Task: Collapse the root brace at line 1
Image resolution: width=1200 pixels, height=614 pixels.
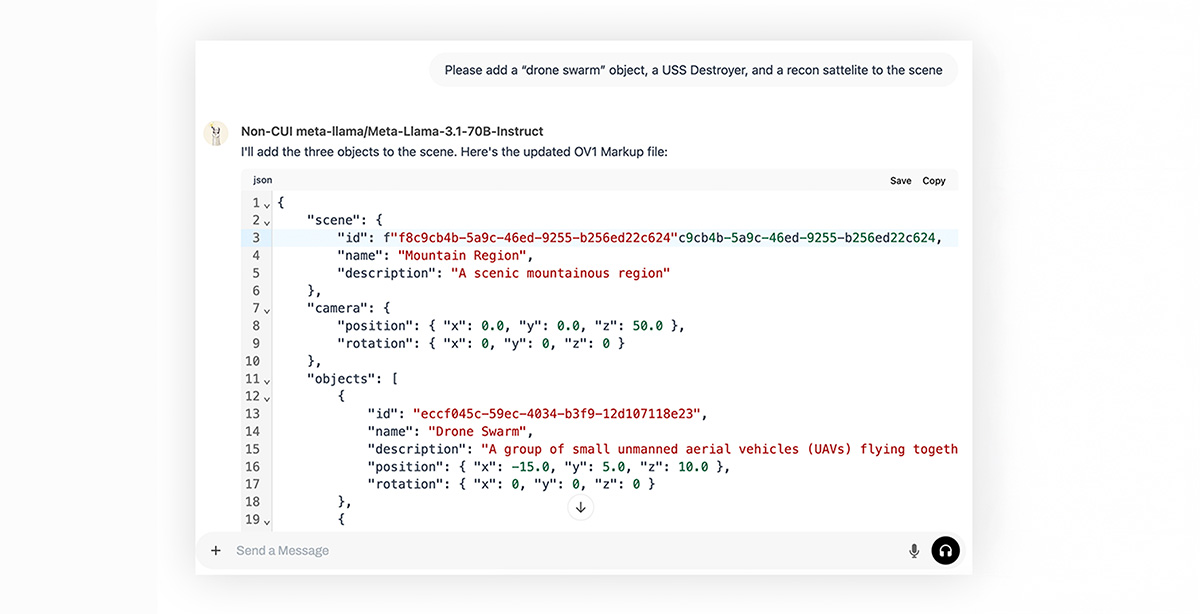Action: 266,204
